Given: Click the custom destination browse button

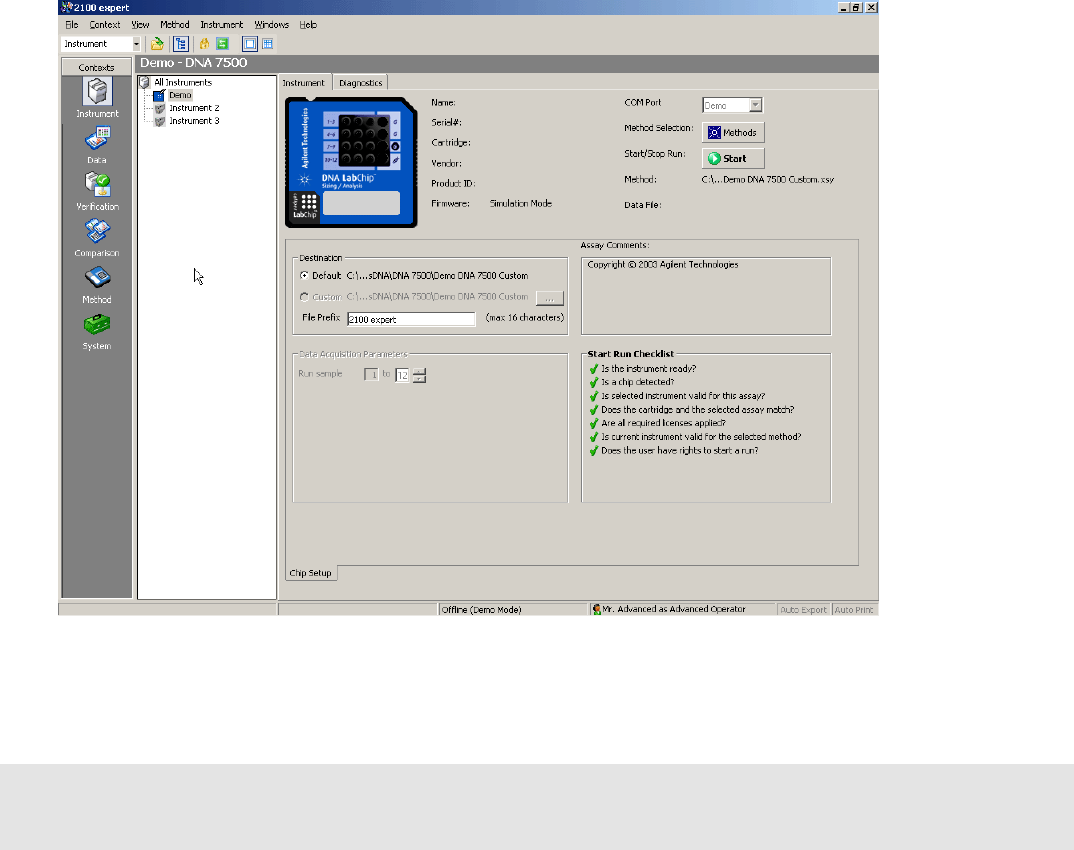Looking at the screenshot, I should 549,298.
